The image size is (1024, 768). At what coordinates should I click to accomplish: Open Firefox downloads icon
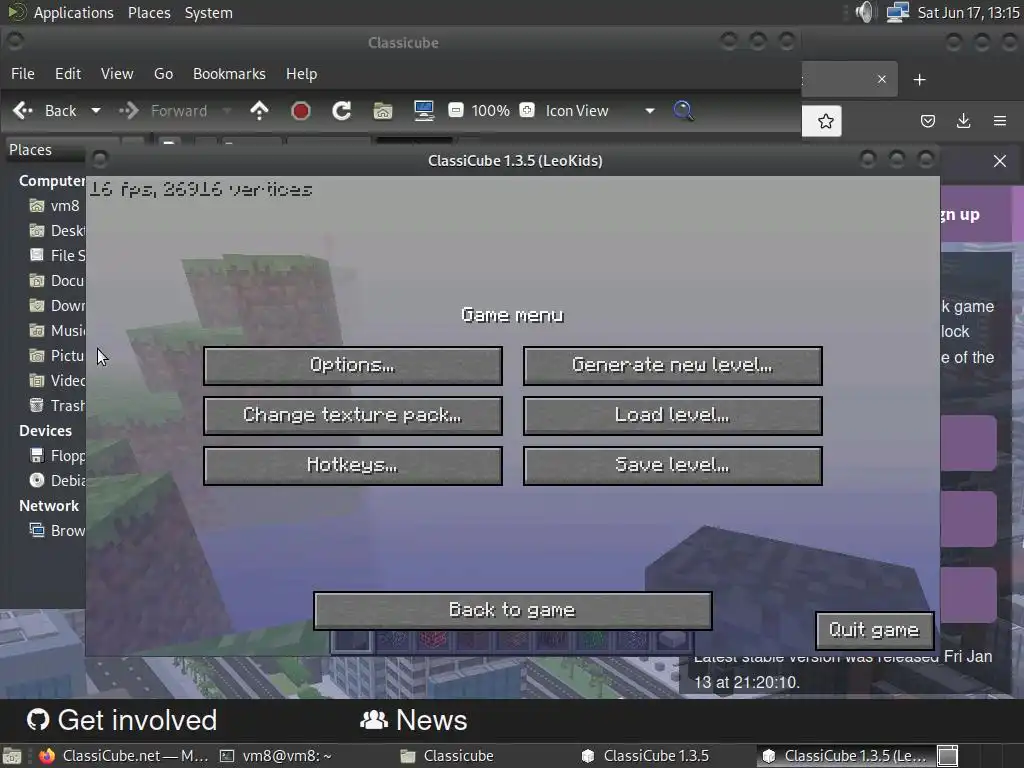click(x=964, y=121)
